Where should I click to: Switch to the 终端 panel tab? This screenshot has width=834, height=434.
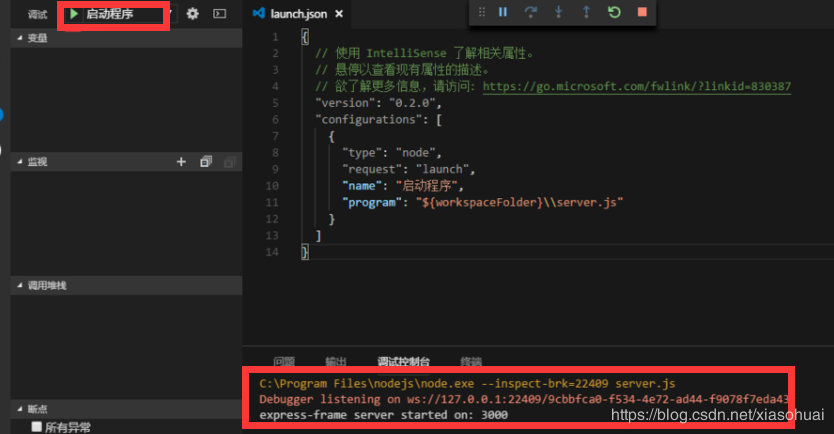[x=471, y=362]
